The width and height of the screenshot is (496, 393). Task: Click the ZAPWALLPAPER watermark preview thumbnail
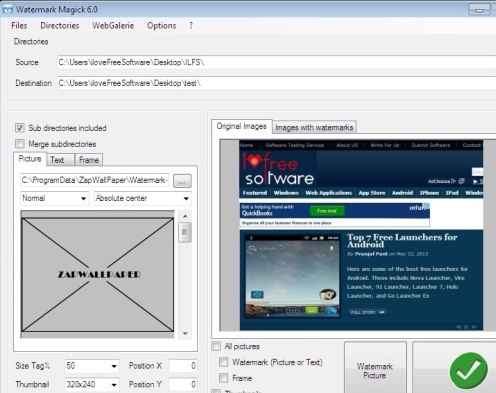click(98, 274)
